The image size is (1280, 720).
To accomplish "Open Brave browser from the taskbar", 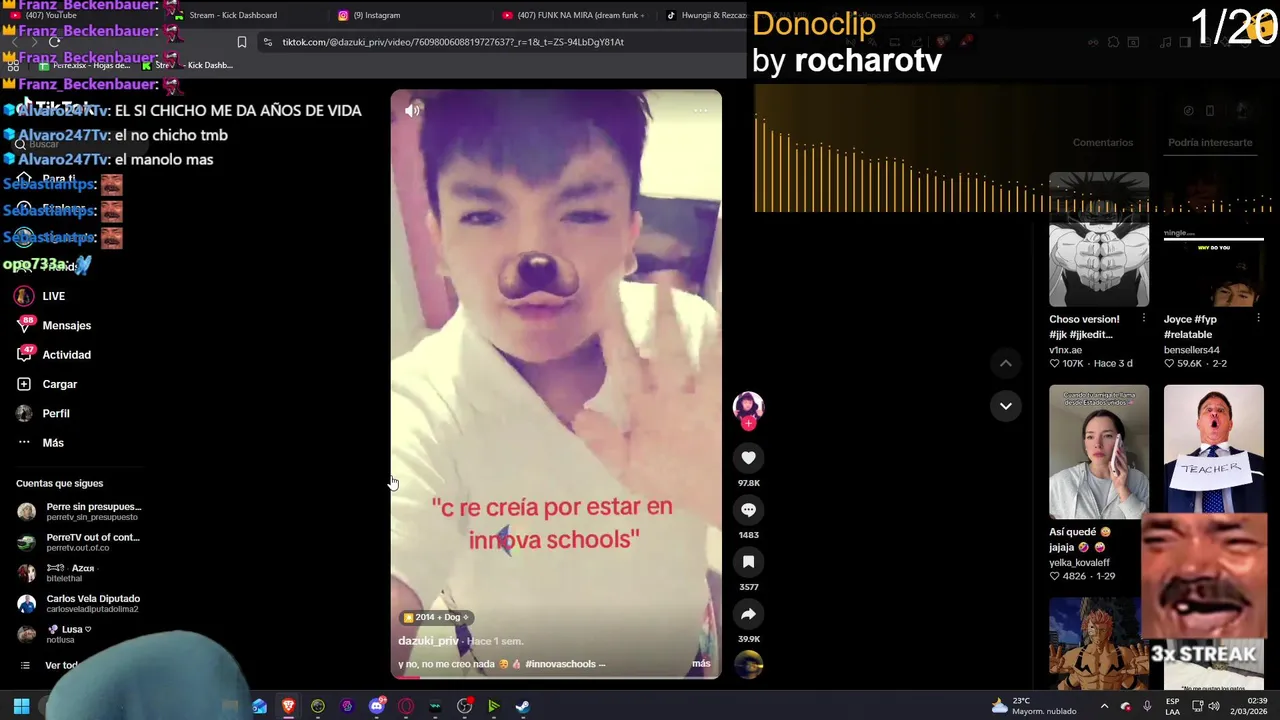I will (288, 706).
